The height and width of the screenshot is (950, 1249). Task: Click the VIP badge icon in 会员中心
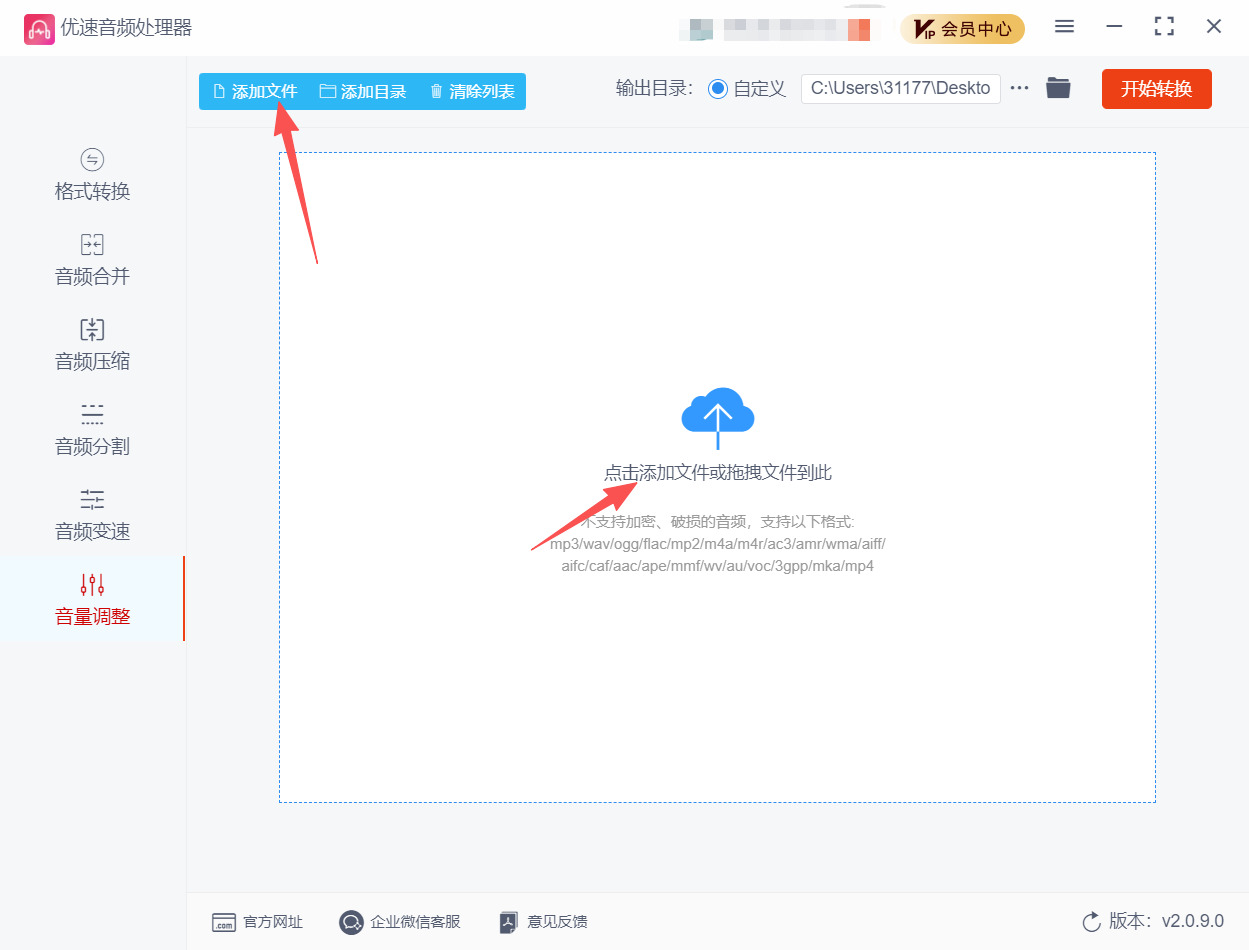pyautogui.click(x=925, y=29)
